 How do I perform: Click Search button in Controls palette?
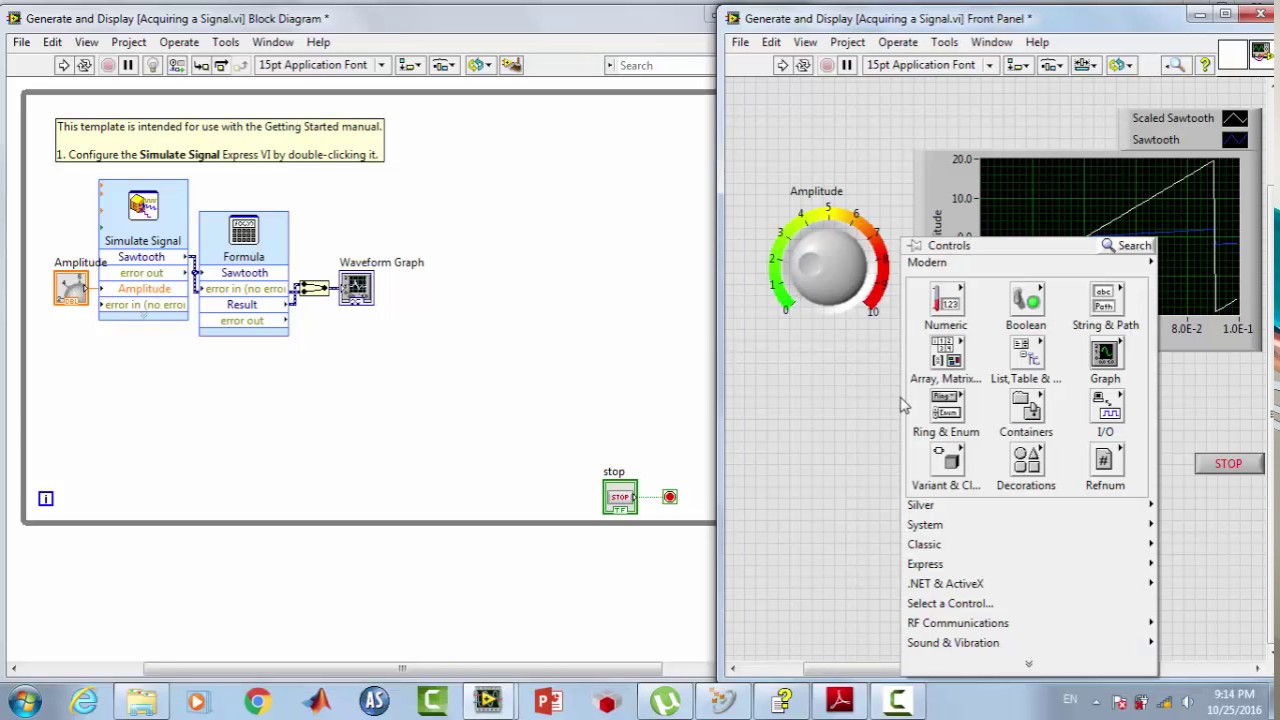tap(1127, 245)
